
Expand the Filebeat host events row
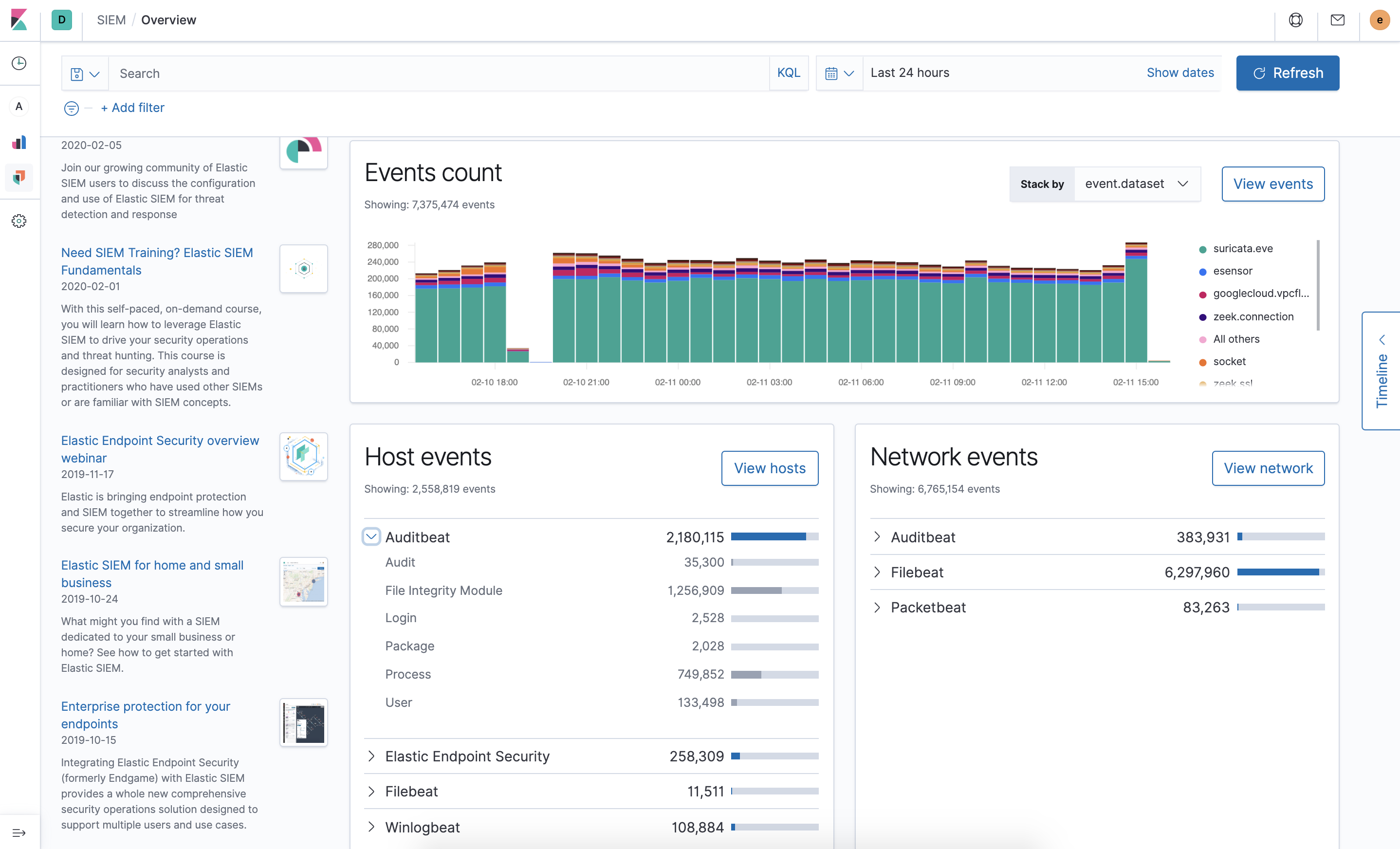click(371, 791)
